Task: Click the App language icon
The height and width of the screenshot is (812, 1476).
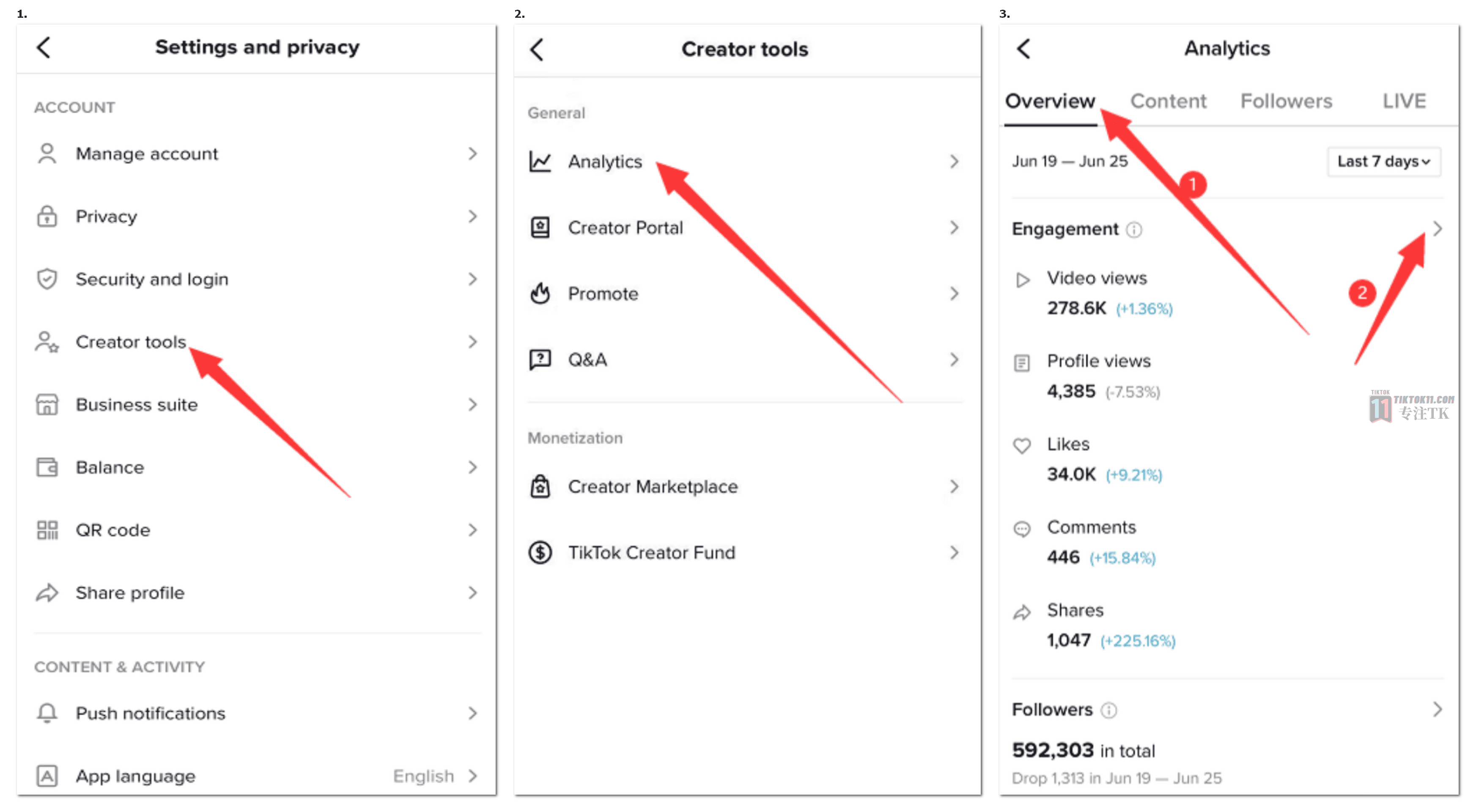Action: [47, 776]
